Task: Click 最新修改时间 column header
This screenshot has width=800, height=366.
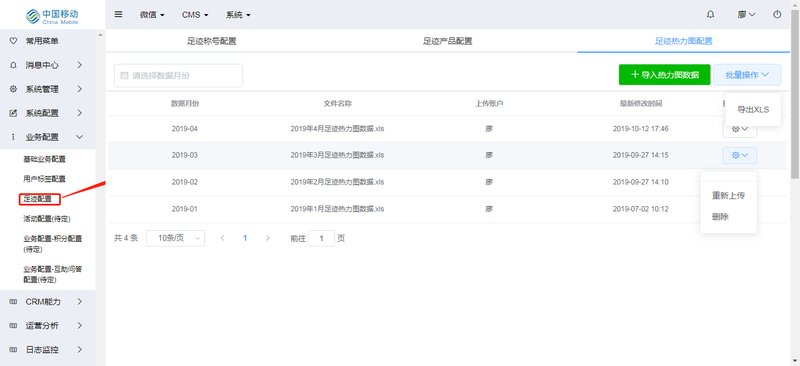Action: (641, 104)
